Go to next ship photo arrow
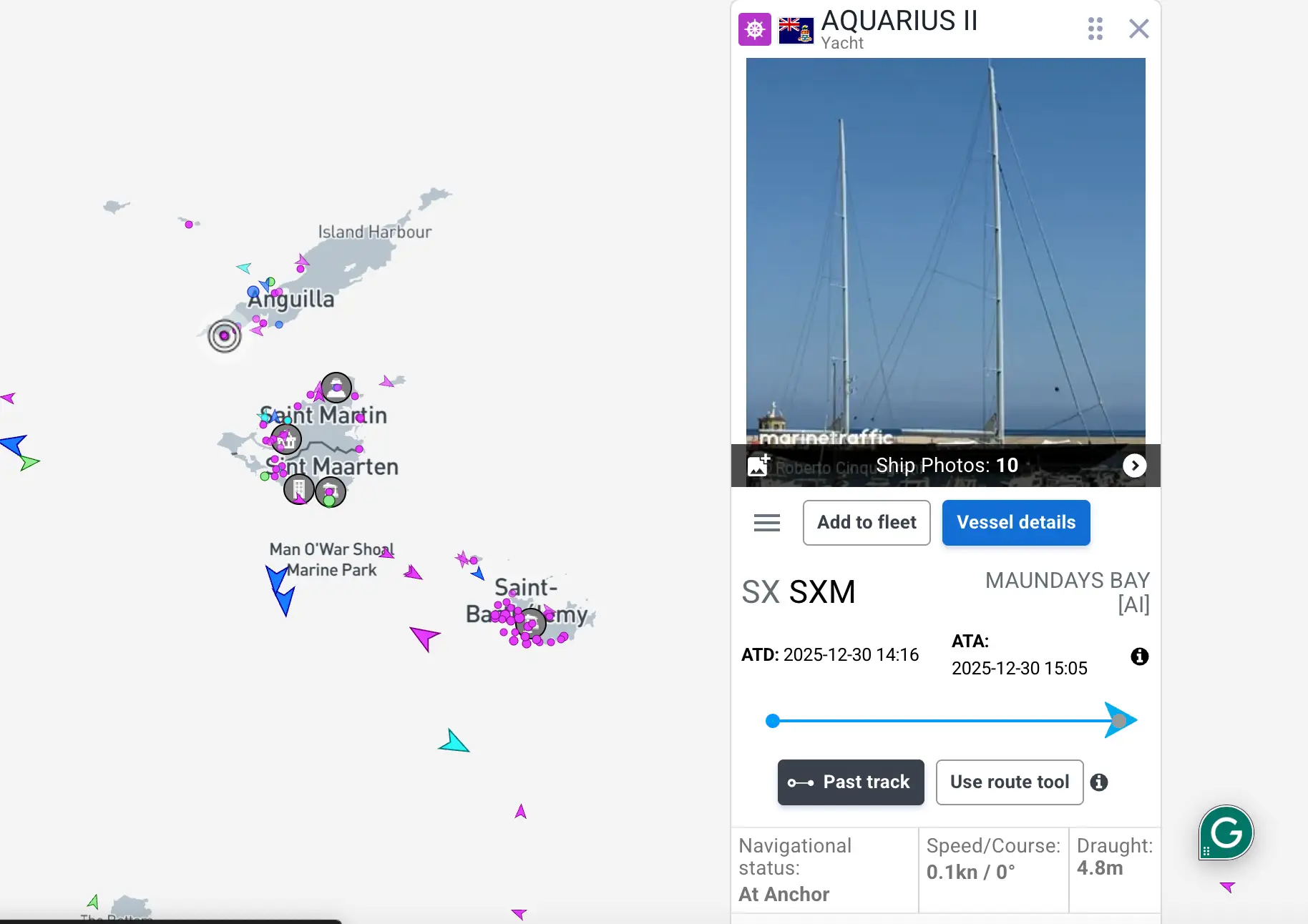Image resolution: width=1308 pixels, height=924 pixels. click(x=1134, y=466)
